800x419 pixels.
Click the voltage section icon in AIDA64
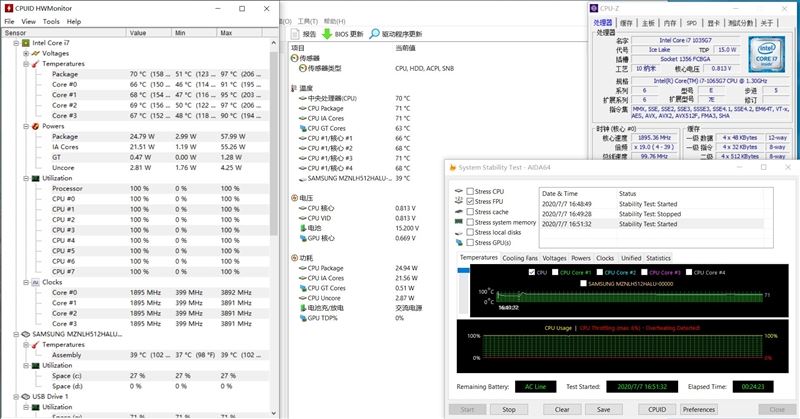294,198
